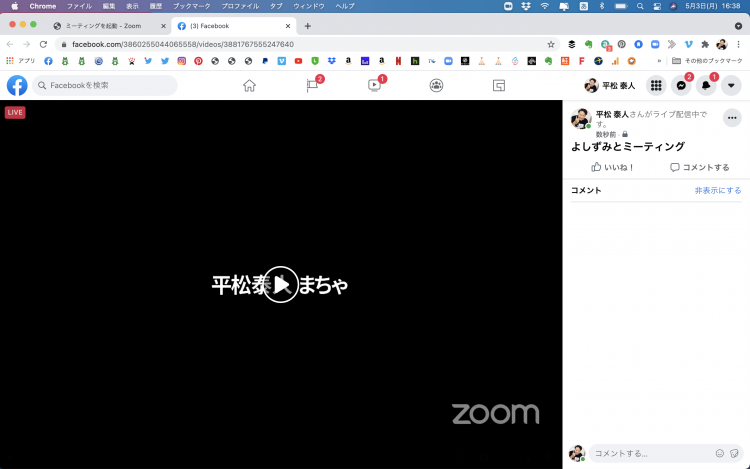
Task: Bookmark this page with star icon
Action: click(551, 44)
